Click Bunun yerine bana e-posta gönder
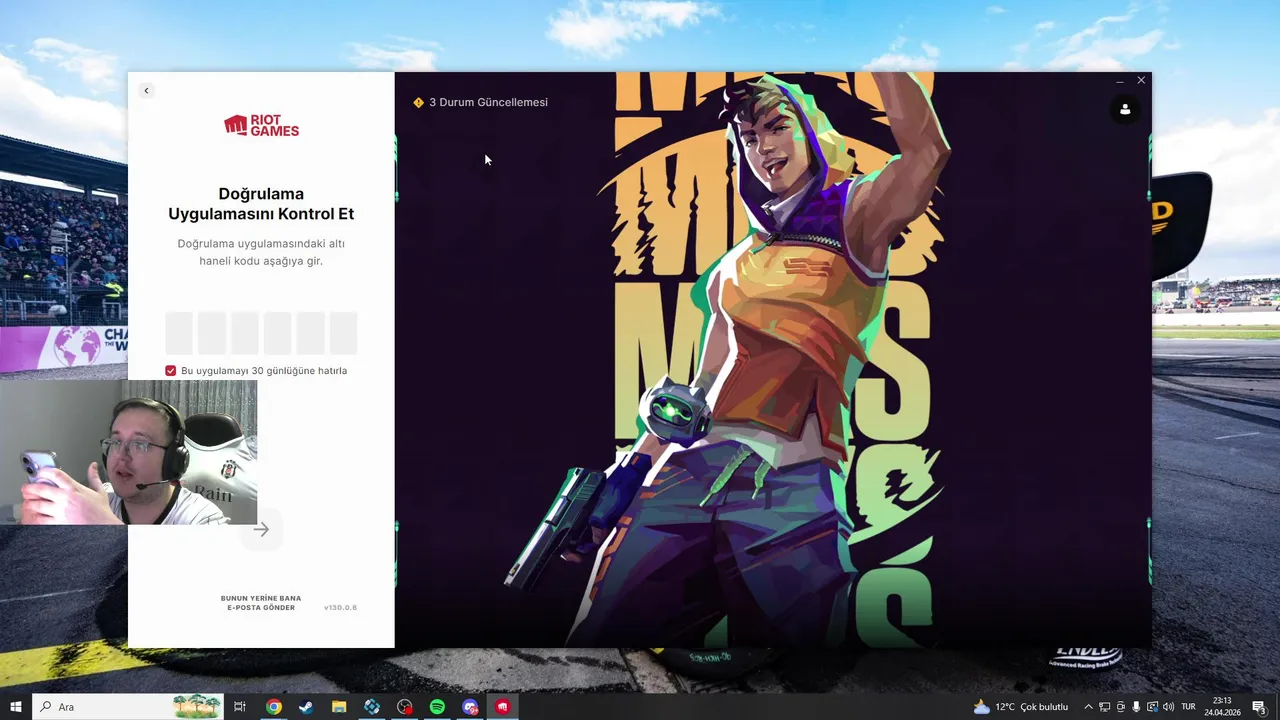The width and height of the screenshot is (1280, 720). click(261, 603)
